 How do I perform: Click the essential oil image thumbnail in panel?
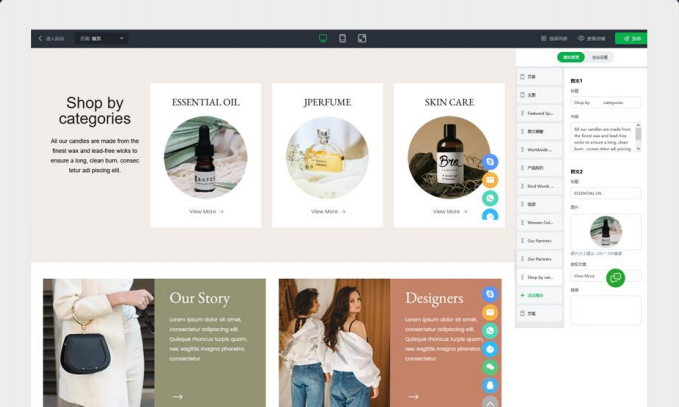click(x=605, y=231)
